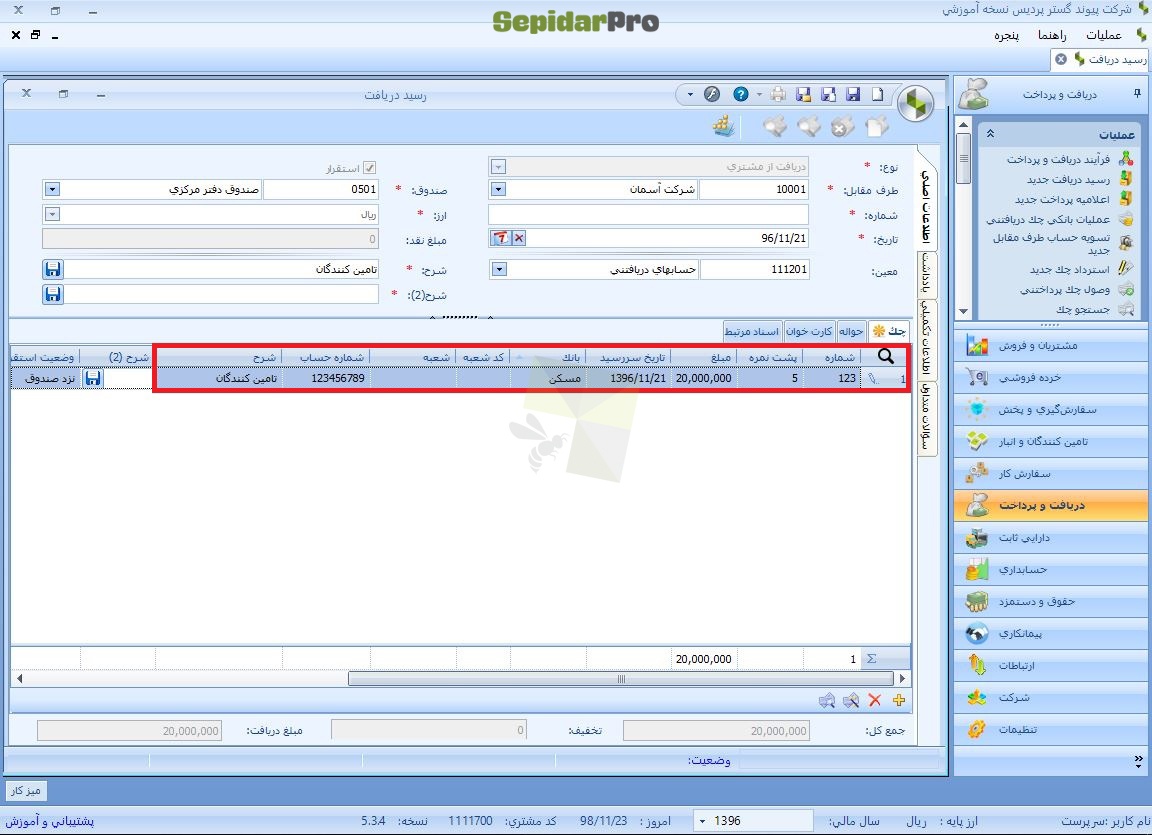Click the new blank document toolbar icon

click(878, 94)
